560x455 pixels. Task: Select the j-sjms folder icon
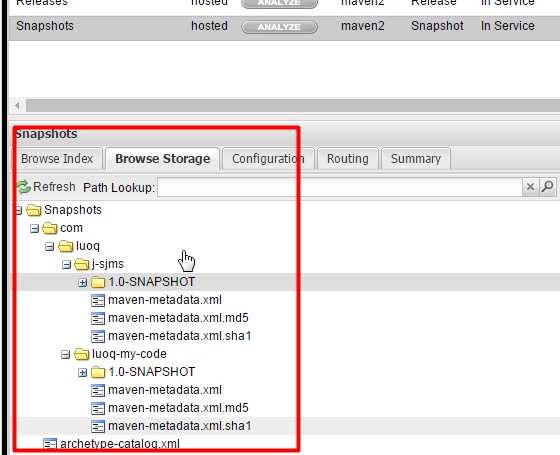82,264
